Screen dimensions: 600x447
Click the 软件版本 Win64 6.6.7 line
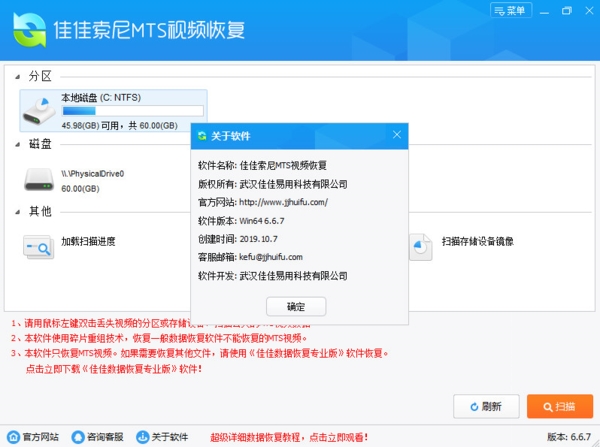(x=241, y=221)
